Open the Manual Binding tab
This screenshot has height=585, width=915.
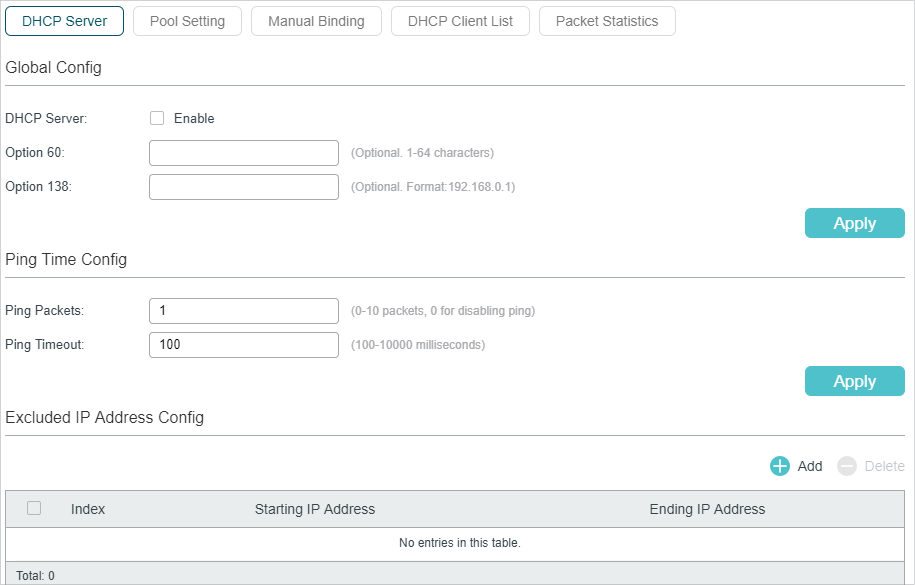click(316, 21)
